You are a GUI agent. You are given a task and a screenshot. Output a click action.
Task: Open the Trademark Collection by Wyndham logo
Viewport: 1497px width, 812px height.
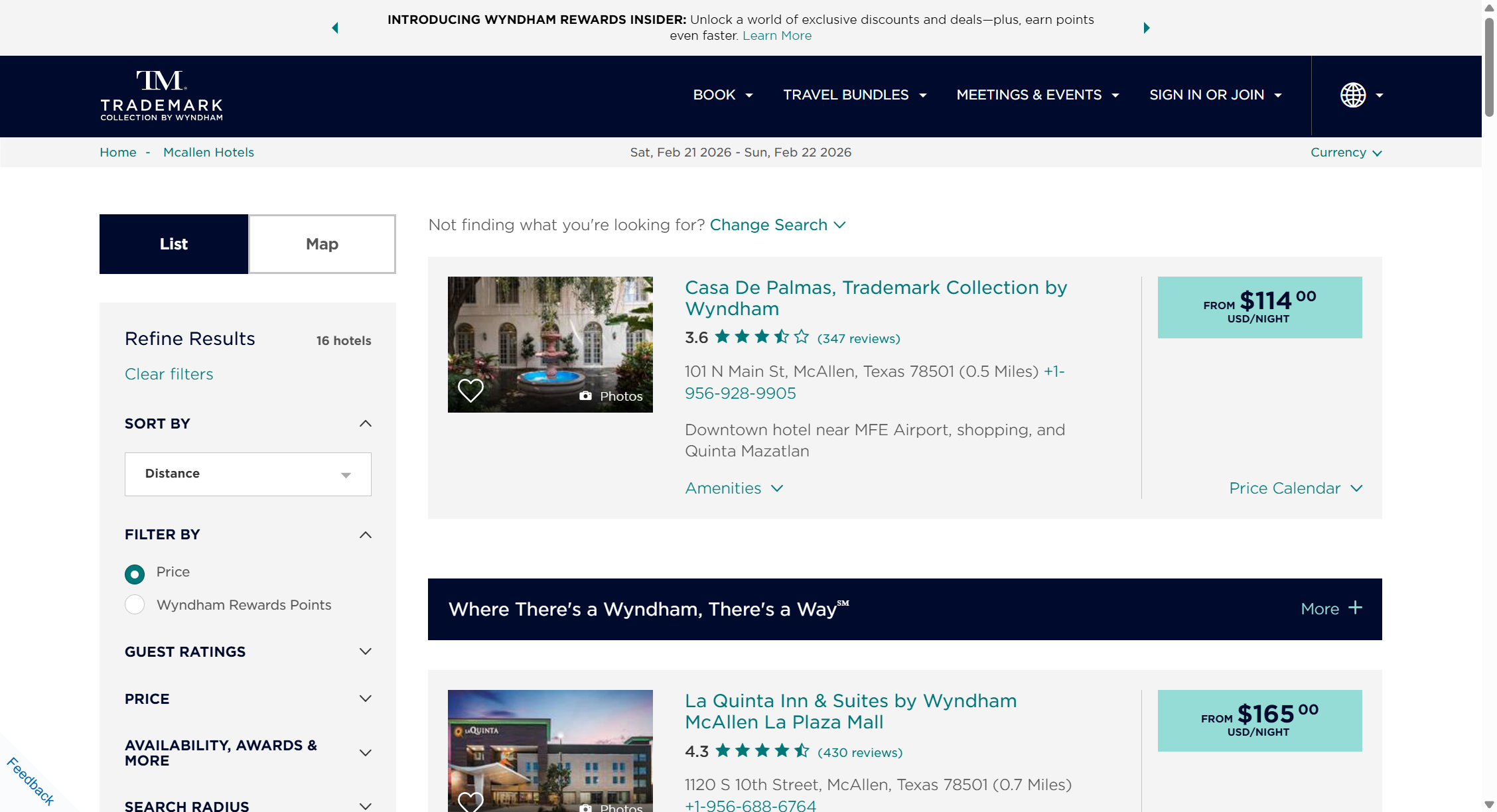[161, 96]
